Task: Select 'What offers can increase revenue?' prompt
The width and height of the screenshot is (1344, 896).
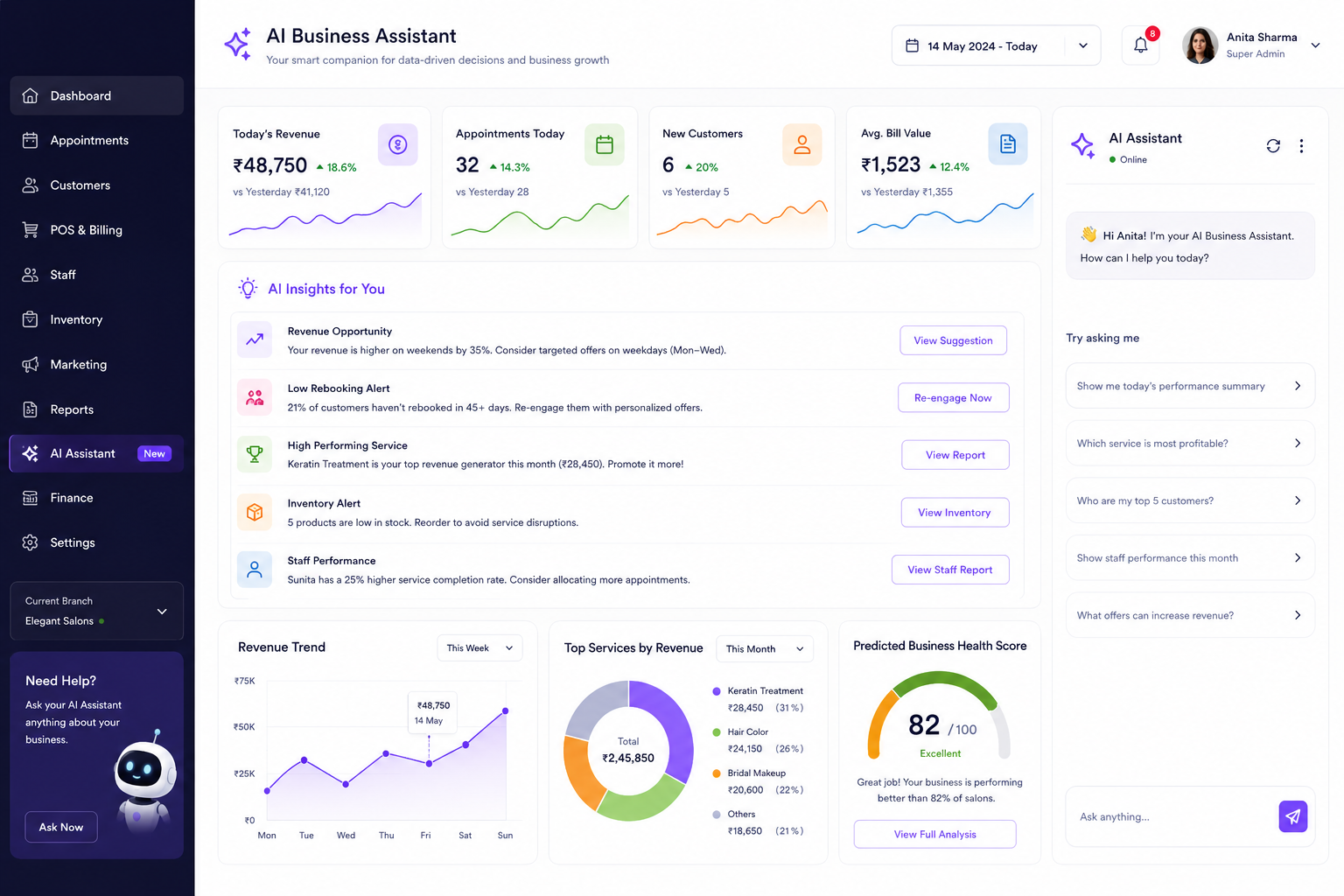Action: (1190, 615)
